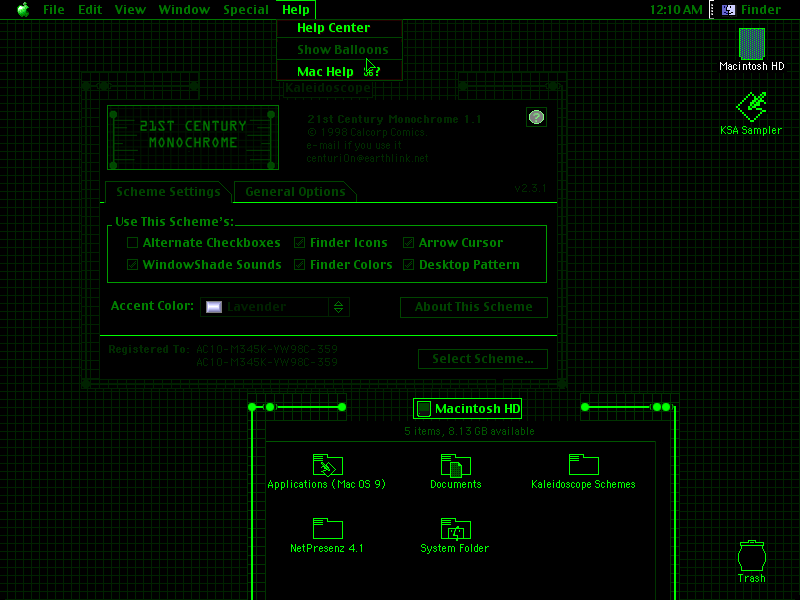Click the 5 items, 8.13 GB available text
The height and width of the screenshot is (600, 800).
point(469,431)
